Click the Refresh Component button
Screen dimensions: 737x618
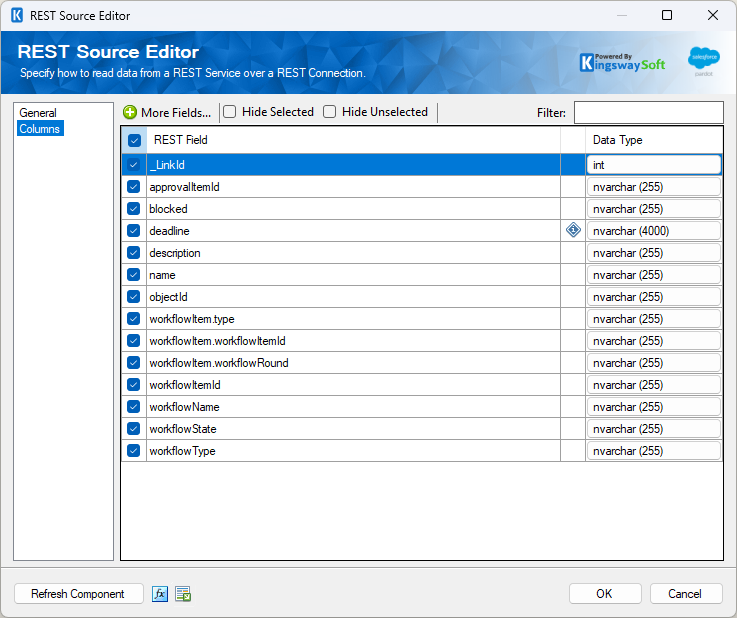click(x=78, y=594)
